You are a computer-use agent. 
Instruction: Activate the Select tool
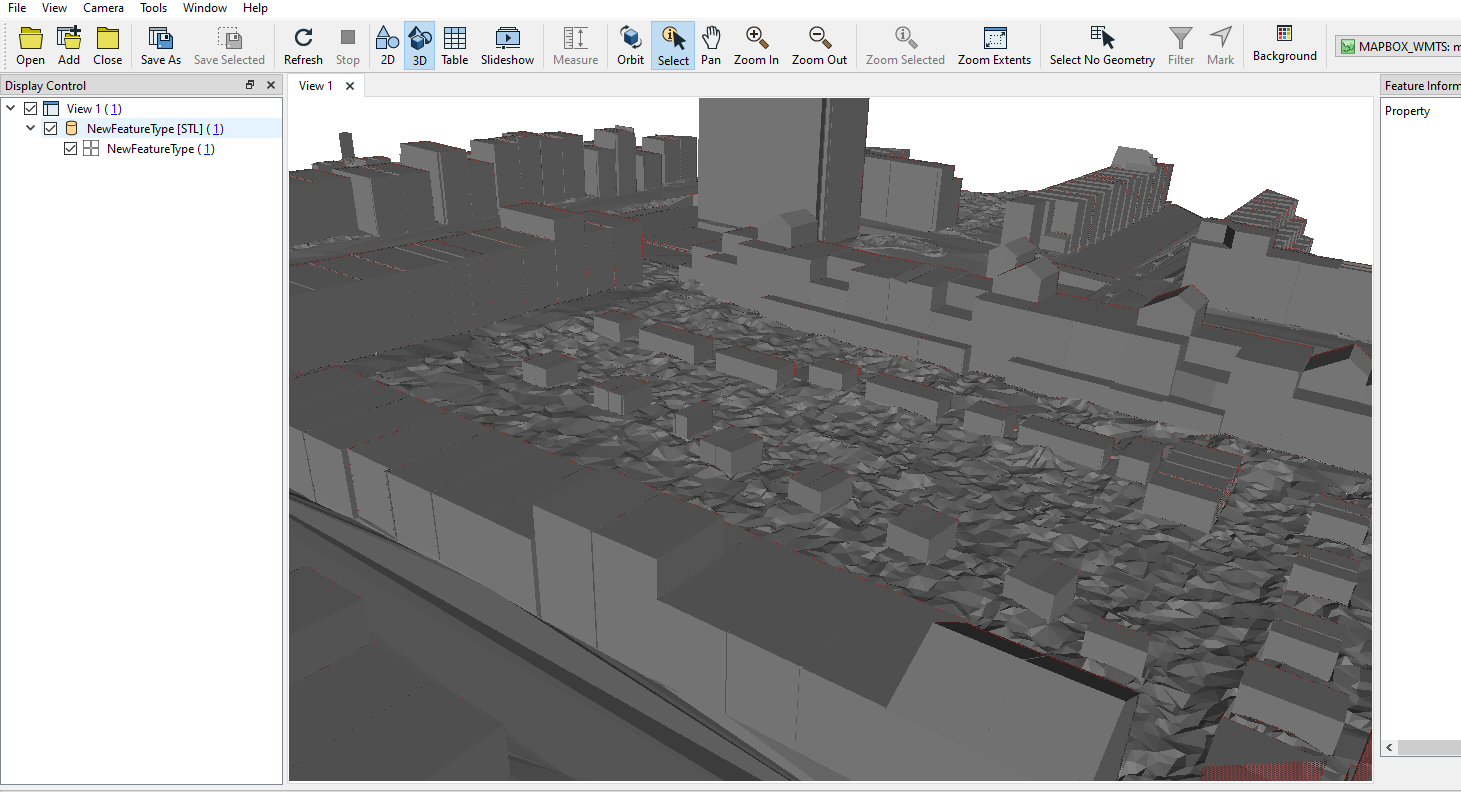coord(673,46)
